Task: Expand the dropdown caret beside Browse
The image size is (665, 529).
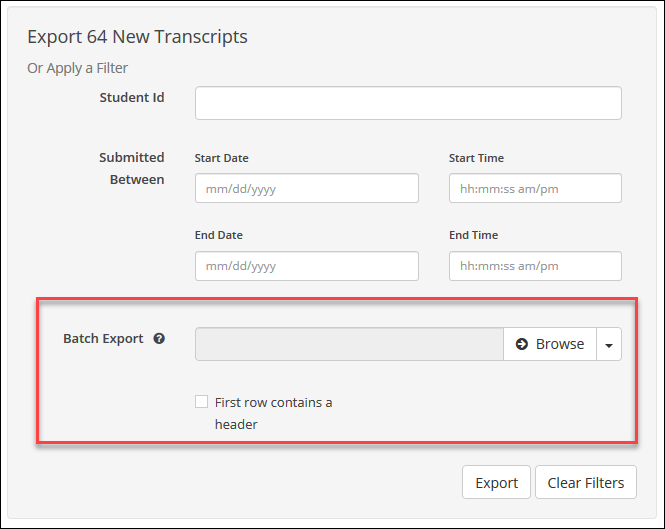Action: 609,344
